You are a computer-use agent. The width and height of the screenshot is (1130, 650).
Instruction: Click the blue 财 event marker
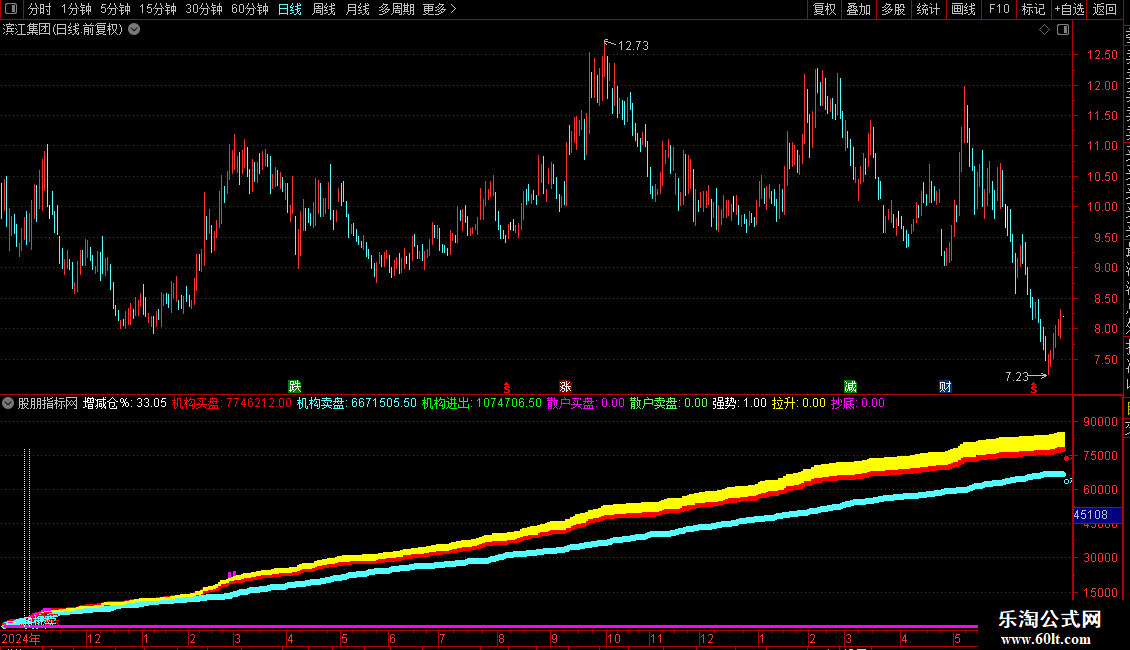coord(946,387)
